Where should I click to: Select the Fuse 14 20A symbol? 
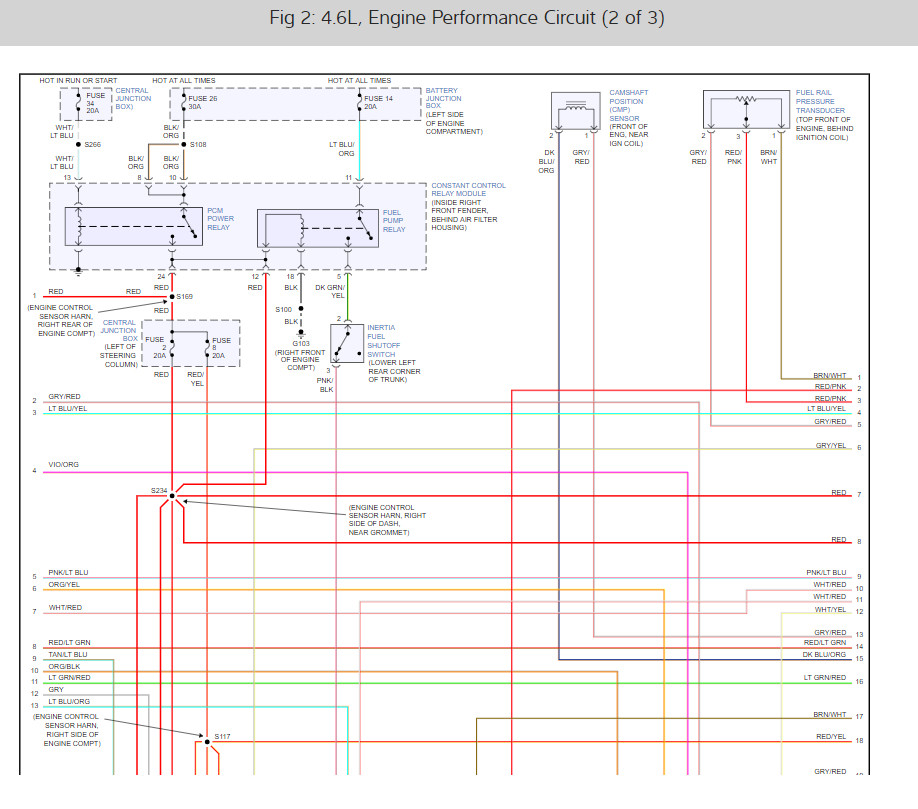tap(359, 104)
